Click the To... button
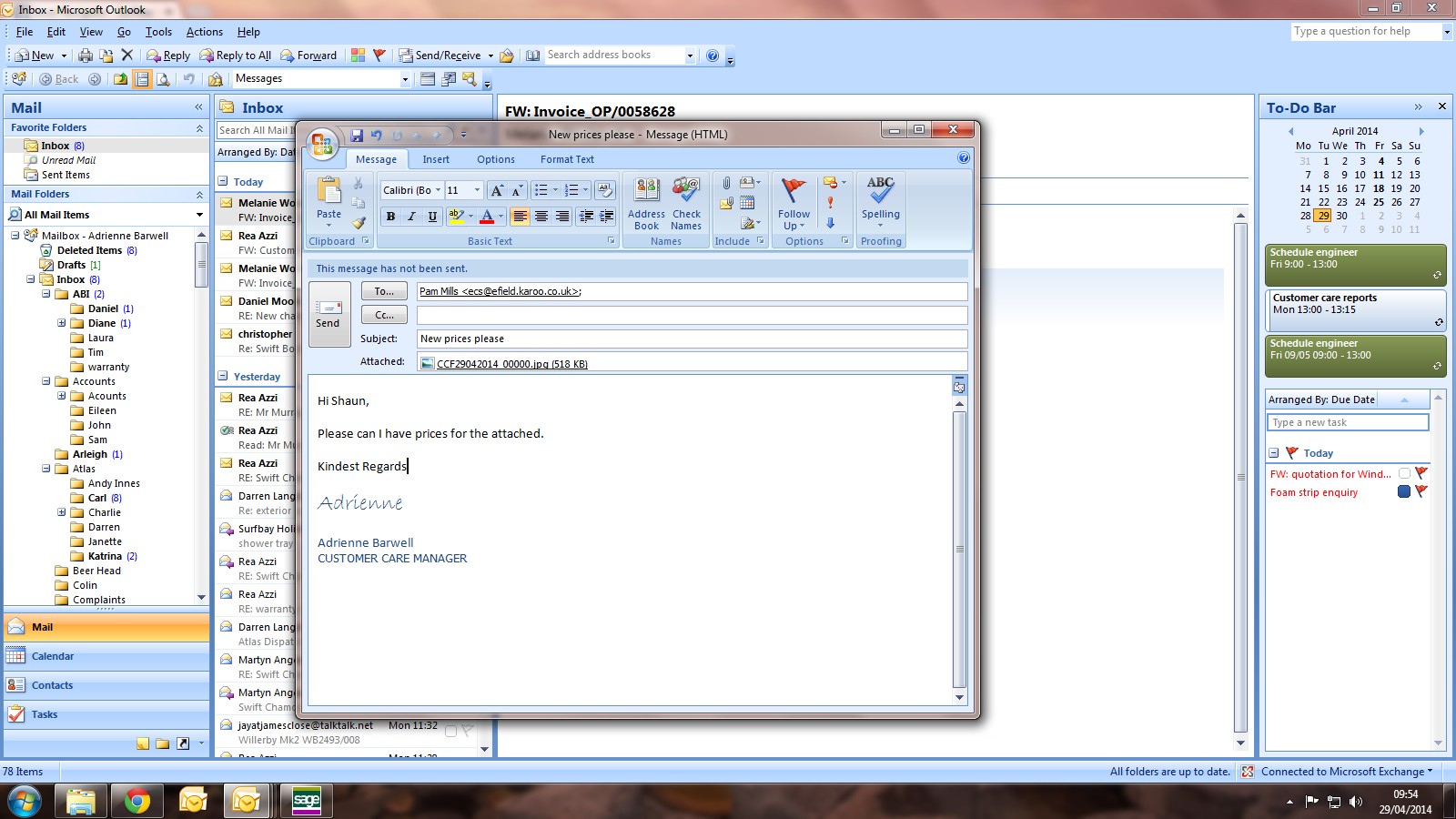 click(384, 291)
